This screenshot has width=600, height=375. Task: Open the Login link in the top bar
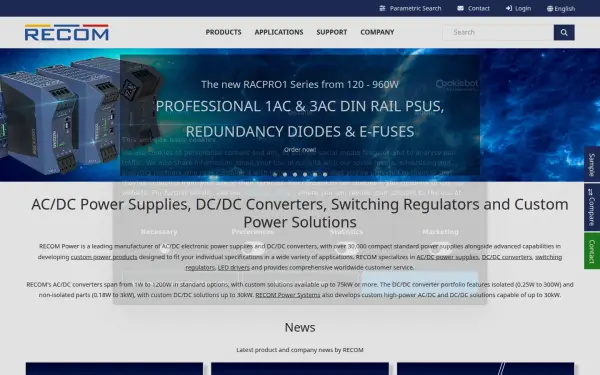point(518,8)
